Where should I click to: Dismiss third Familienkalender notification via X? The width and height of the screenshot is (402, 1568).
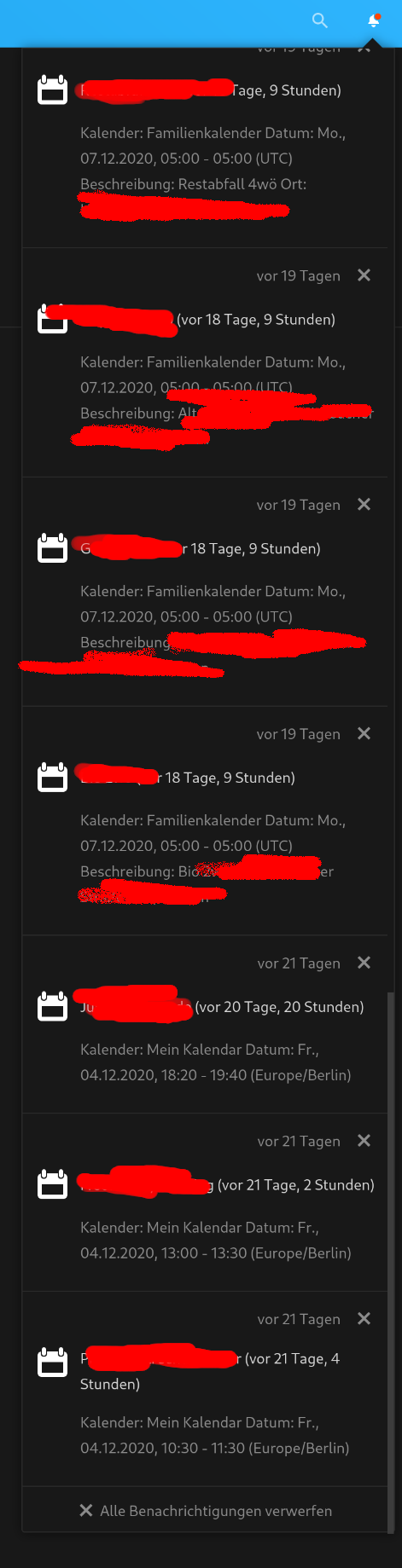click(364, 505)
